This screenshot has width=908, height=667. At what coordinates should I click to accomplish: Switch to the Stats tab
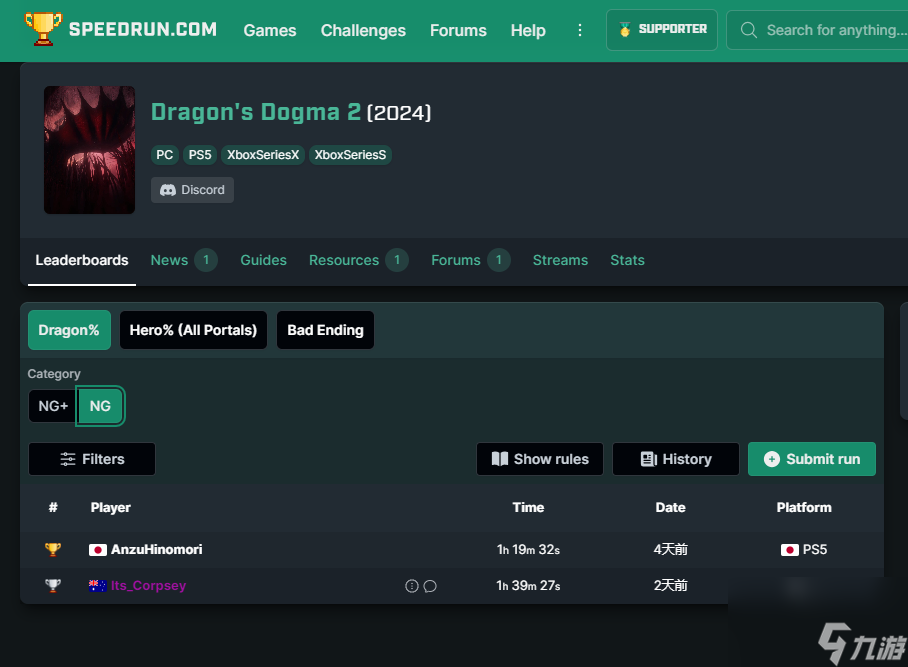click(627, 261)
